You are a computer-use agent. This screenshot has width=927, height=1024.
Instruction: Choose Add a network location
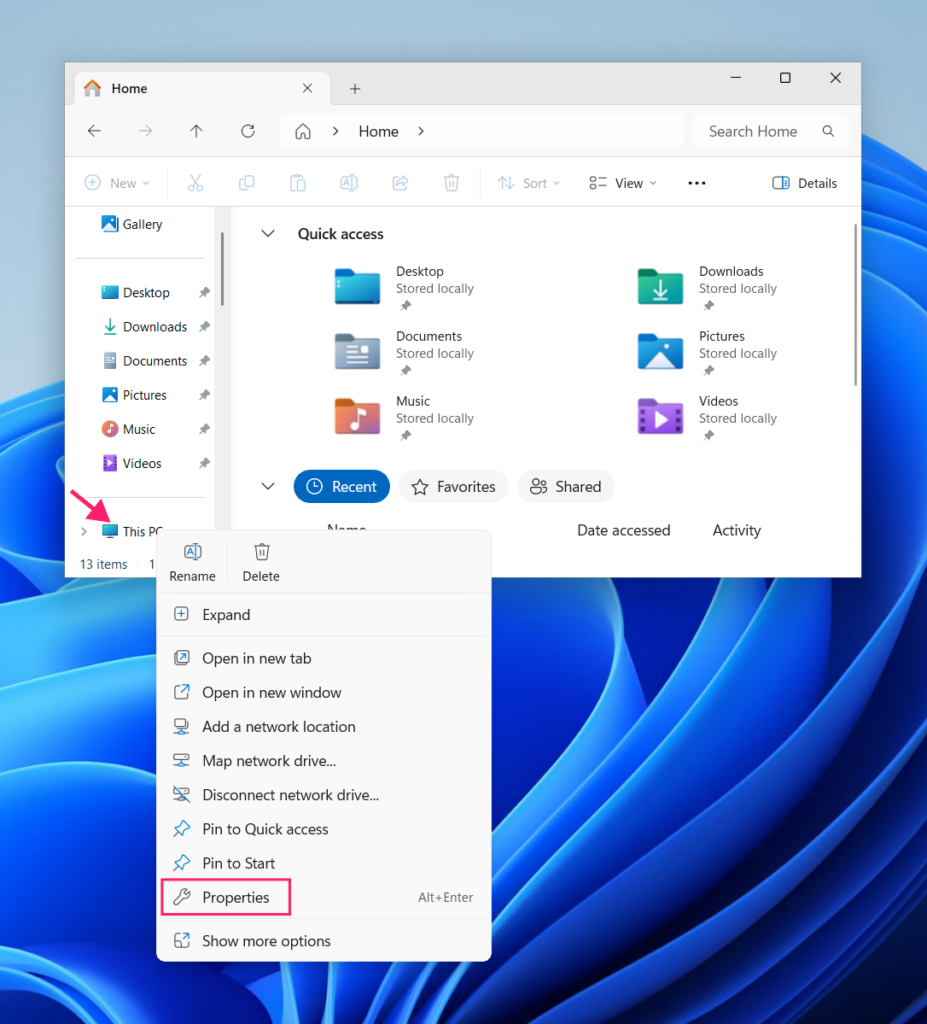324,726
